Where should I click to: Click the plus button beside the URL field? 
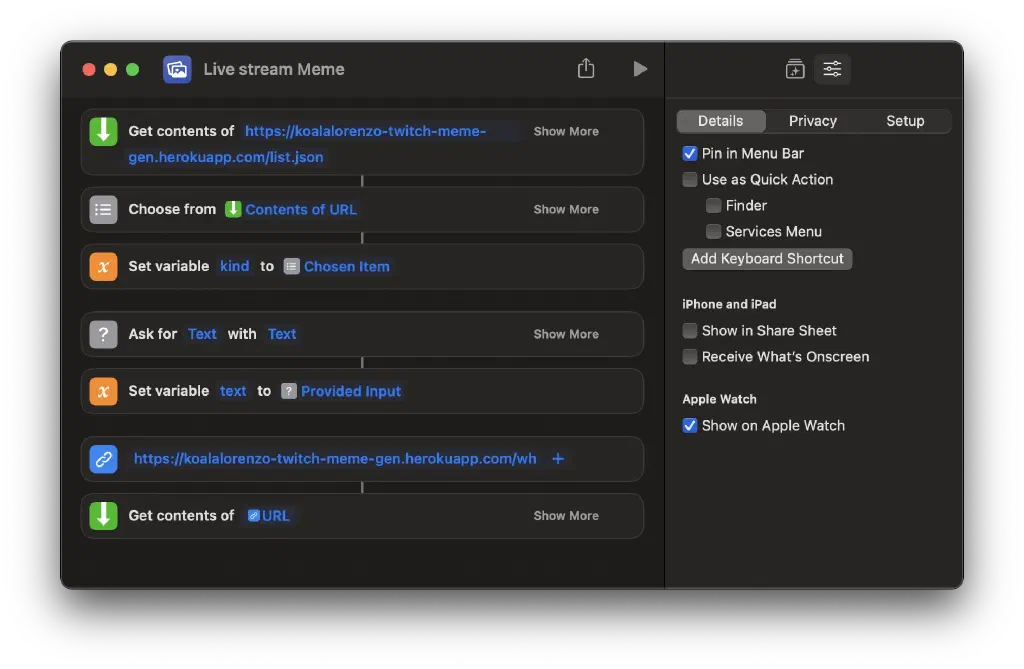pyautogui.click(x=558, y=459)
